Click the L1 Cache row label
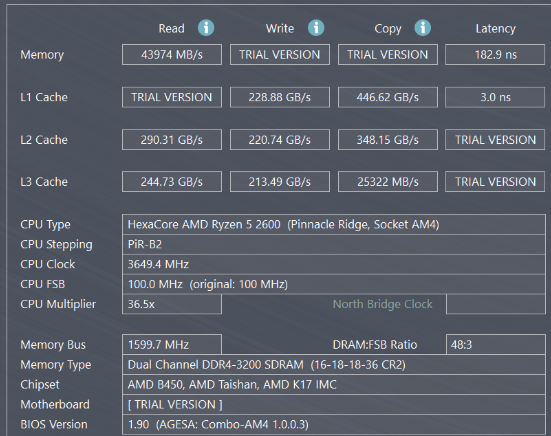551x436 pixels. tap(44, 97)
